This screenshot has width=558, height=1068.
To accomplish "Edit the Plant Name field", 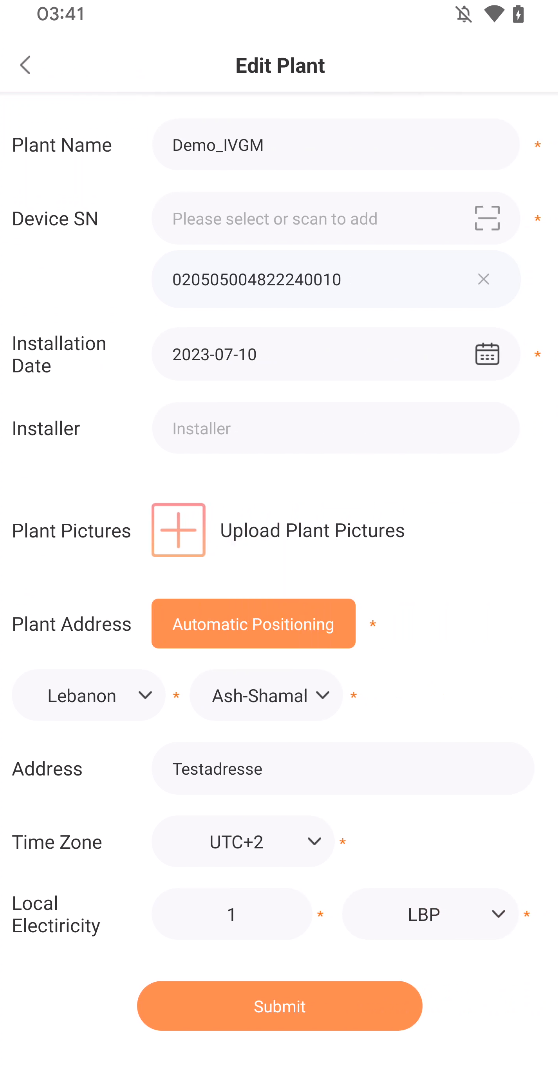I will point(336,144).
